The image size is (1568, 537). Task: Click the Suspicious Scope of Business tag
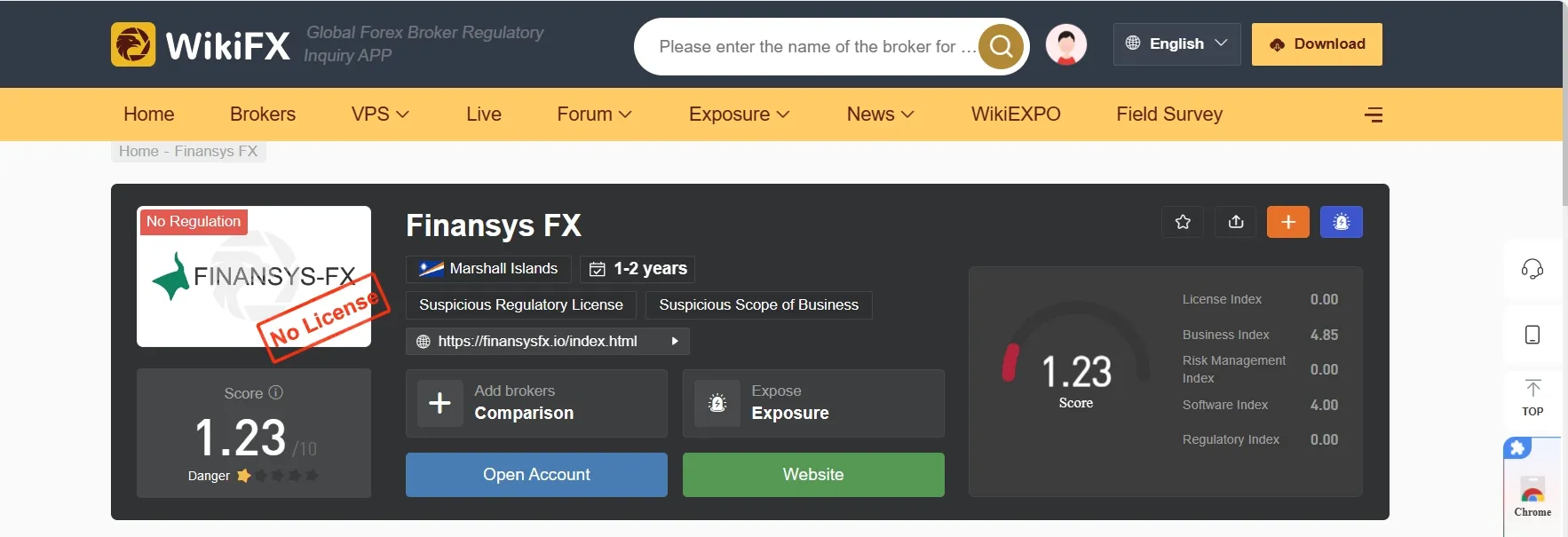[x=759, y=304]
